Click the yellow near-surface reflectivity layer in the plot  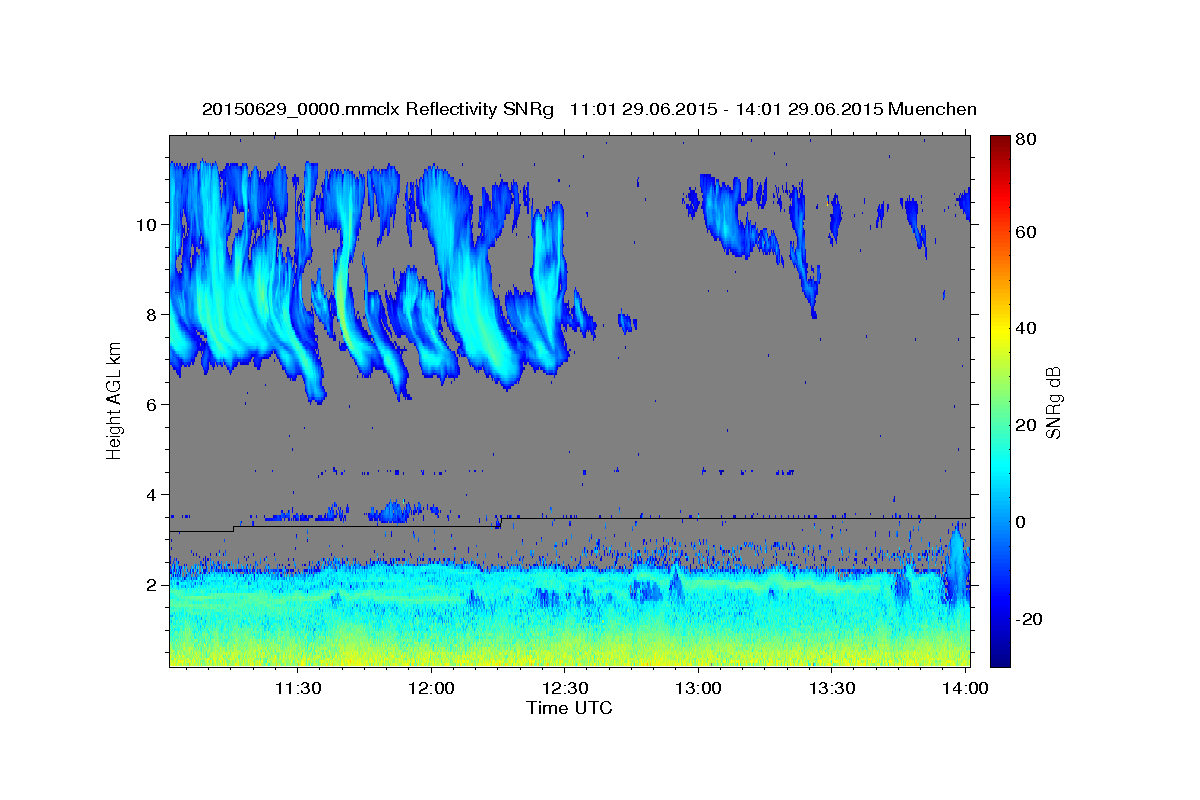pos(569,652)
